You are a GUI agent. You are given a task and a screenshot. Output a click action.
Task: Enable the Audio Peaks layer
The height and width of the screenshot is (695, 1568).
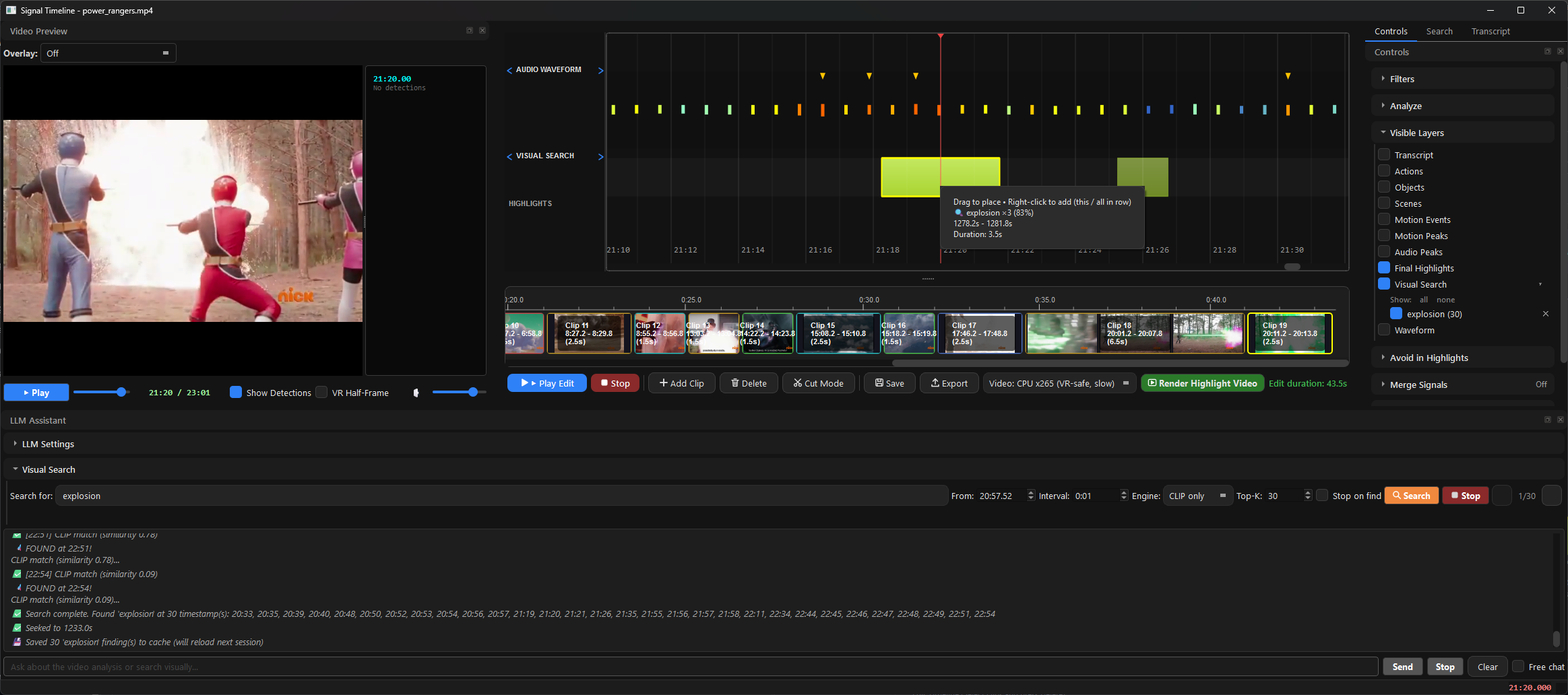coord(1384,251)
